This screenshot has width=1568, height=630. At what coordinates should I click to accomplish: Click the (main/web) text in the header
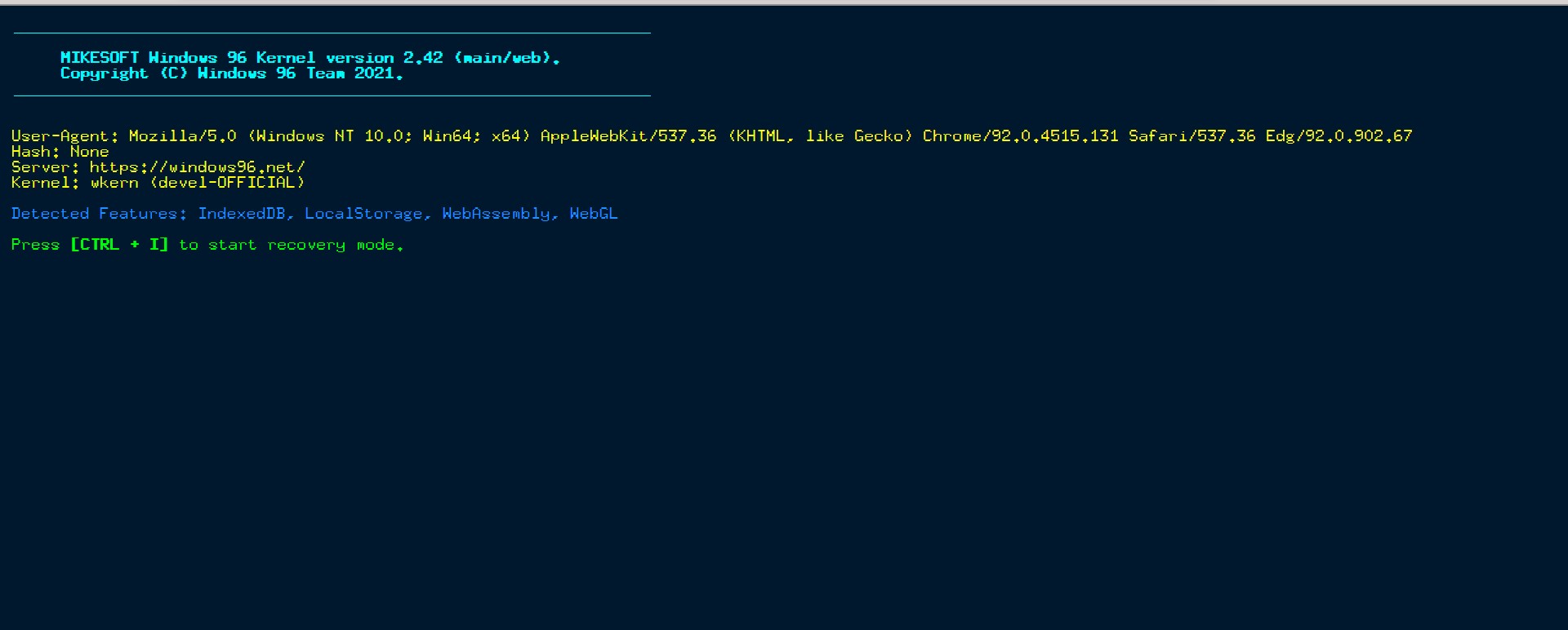click(x=504, y=58)
